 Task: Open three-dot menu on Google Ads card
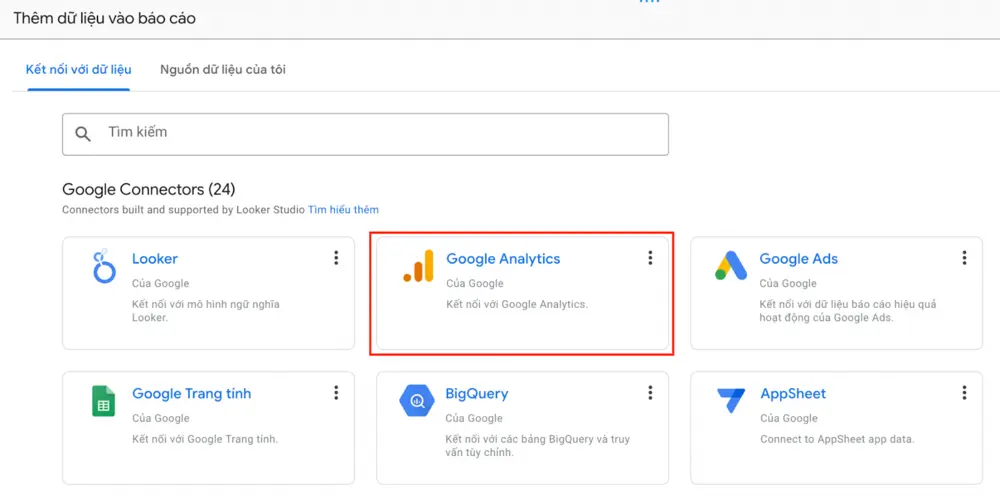[x=964, y=258]
